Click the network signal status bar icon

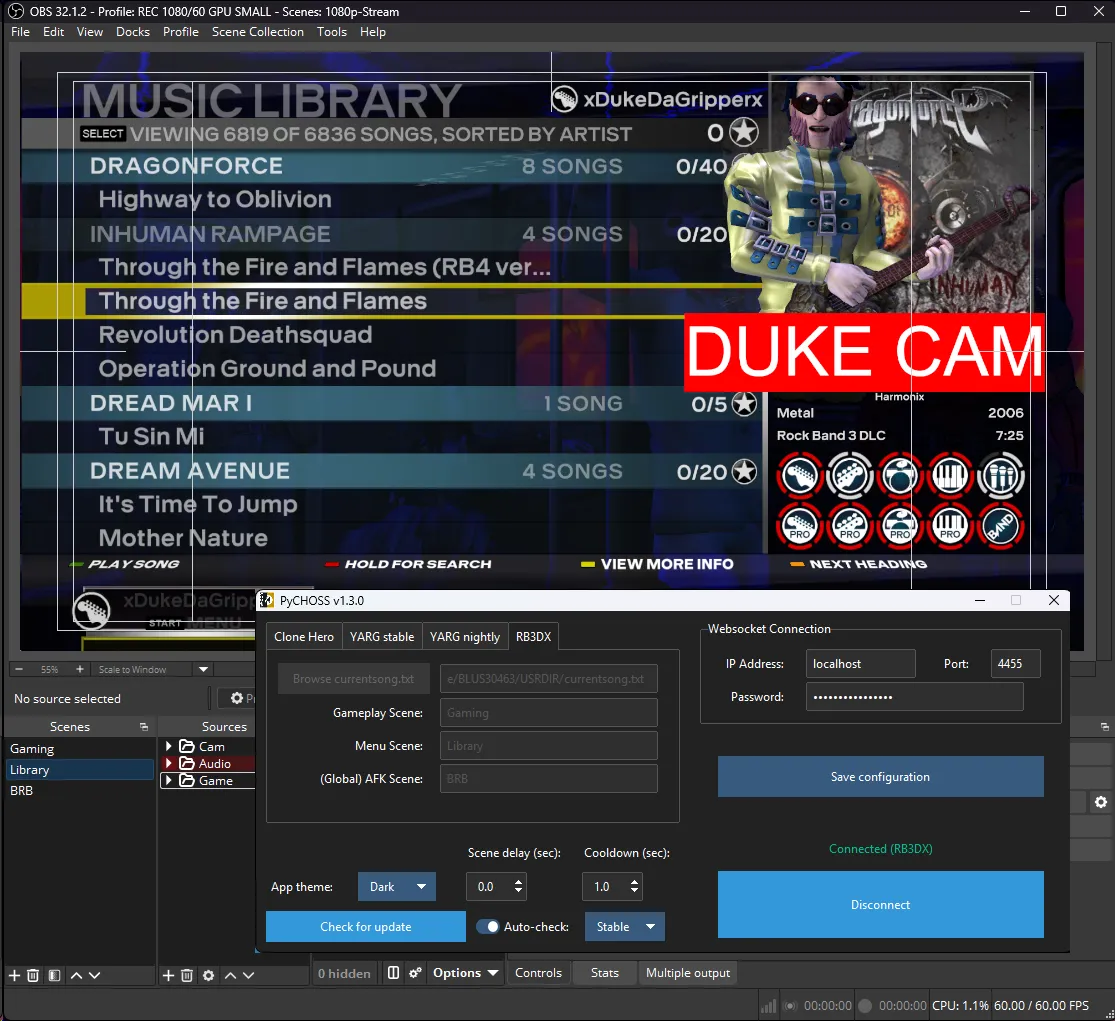click(x=769, y=1006)
